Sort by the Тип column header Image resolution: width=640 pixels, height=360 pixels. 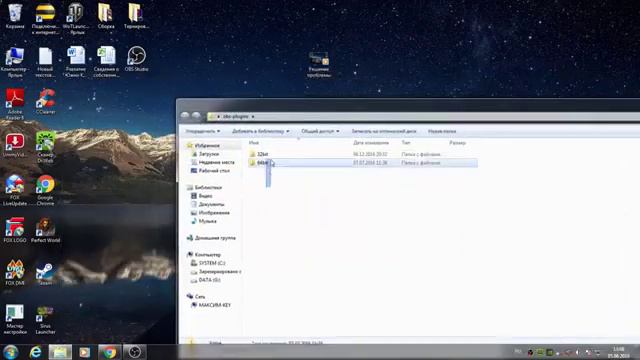pos(406,143)
